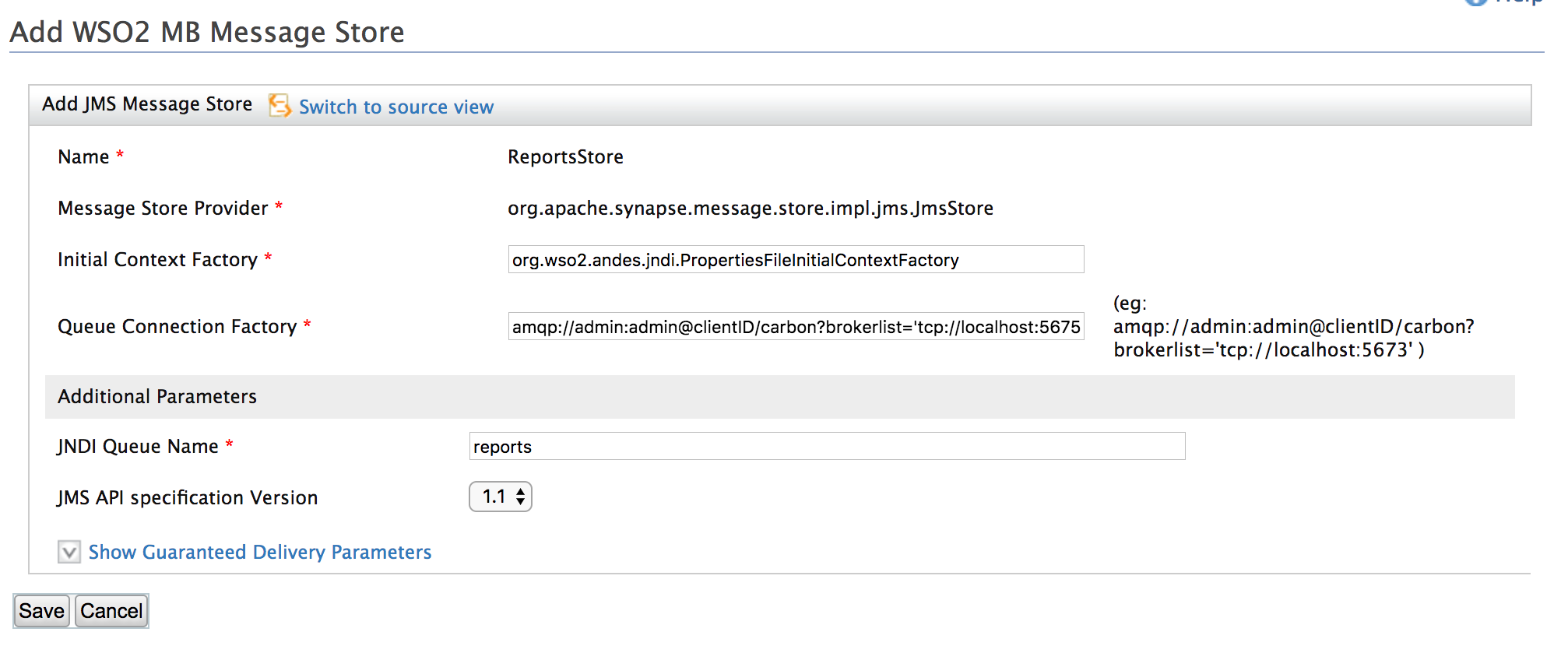The image size is (1568, 660).
Task: Click the ReportsStore name value
Action: pos(565,157)
